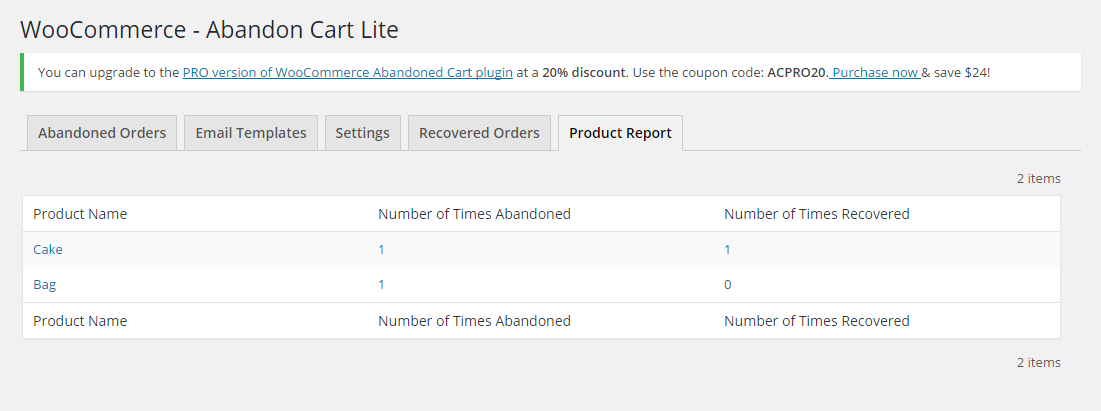1101x411 pixels.
Task: Click top Product Name column header
Action: [80, 214]
